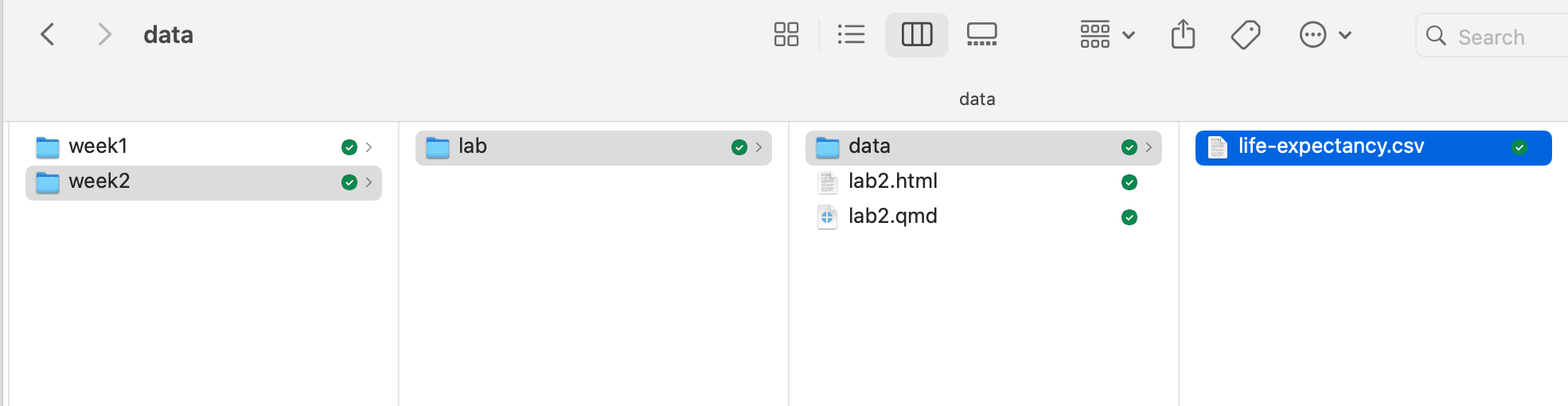Click the sync status icon beside lab2.qmd
The image size is (1568, 406).
[x=1129, y=217]
